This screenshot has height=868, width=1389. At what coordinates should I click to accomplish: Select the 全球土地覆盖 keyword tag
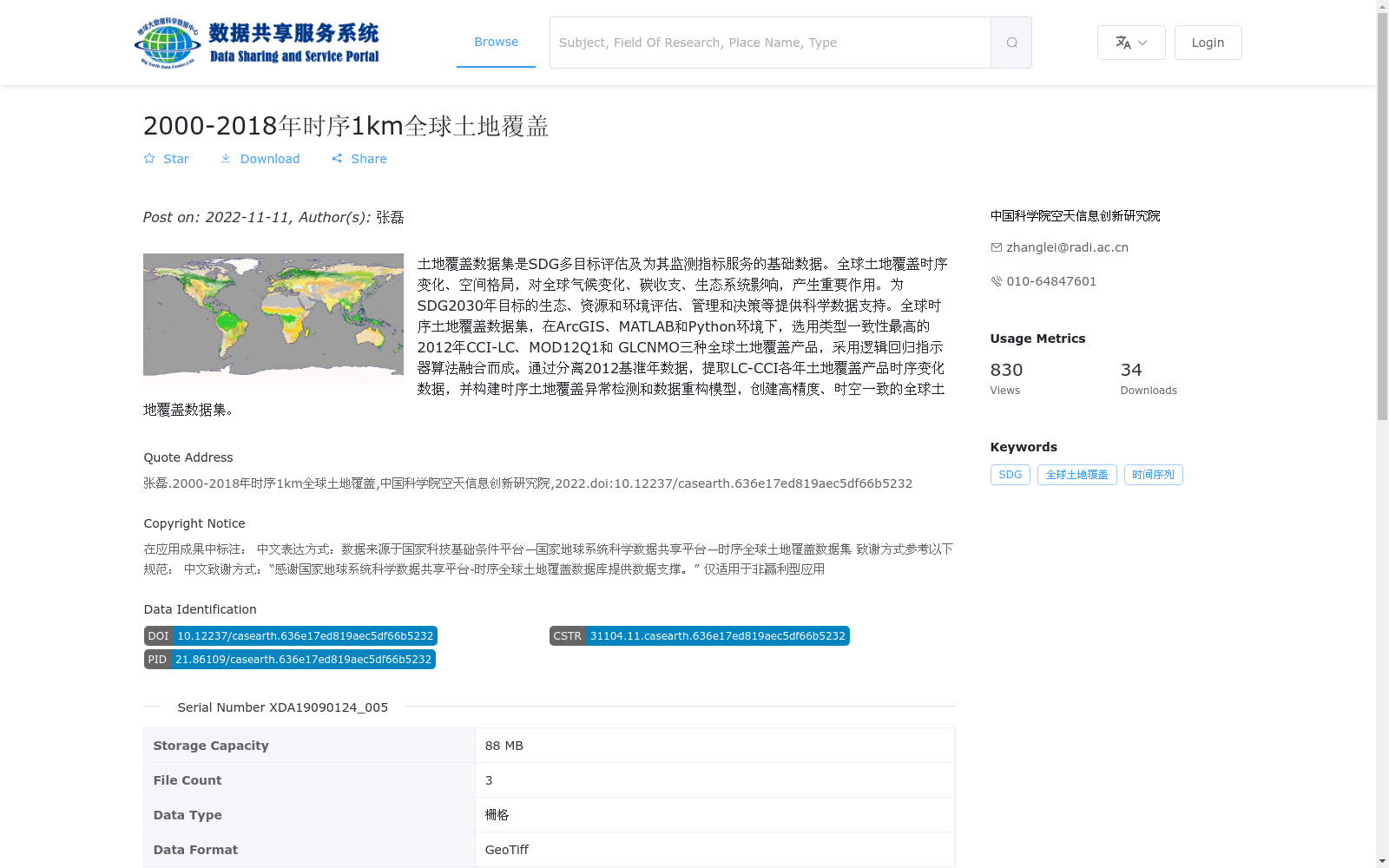[x=1076, y=475]
